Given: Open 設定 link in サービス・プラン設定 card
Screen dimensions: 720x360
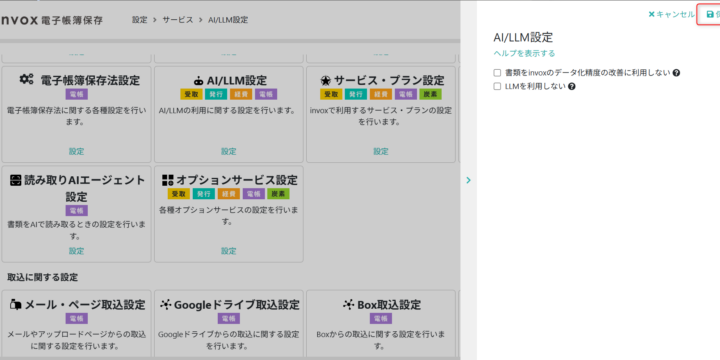Looking at the screenshot, I should click(x=381, y=151).
